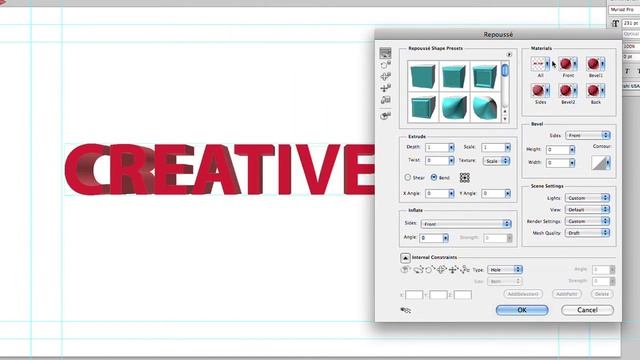
Task: Click the shape presets scrollbar thumb
Action: (505, 71)
